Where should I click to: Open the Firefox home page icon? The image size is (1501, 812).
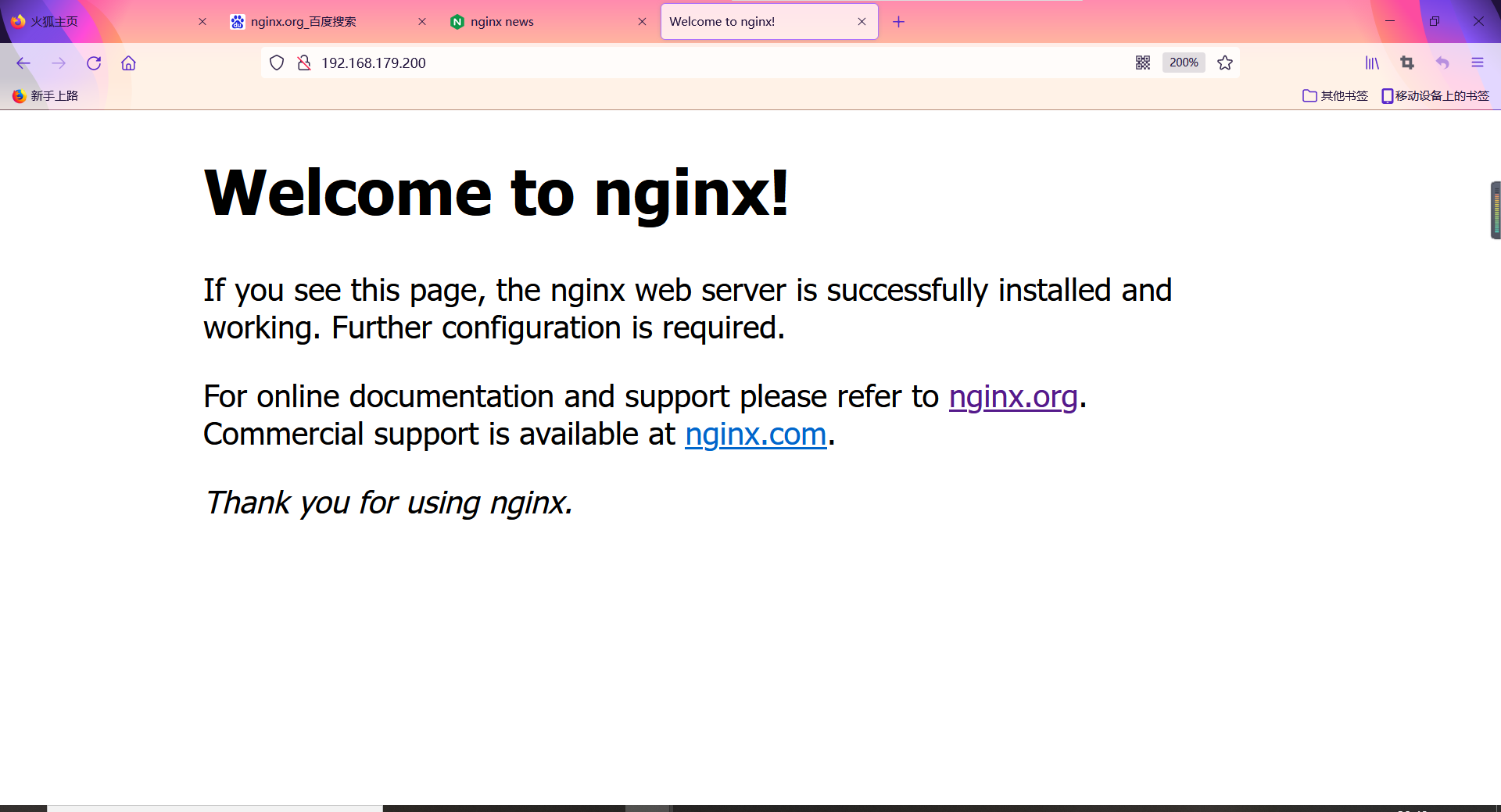tap(128, 63)
